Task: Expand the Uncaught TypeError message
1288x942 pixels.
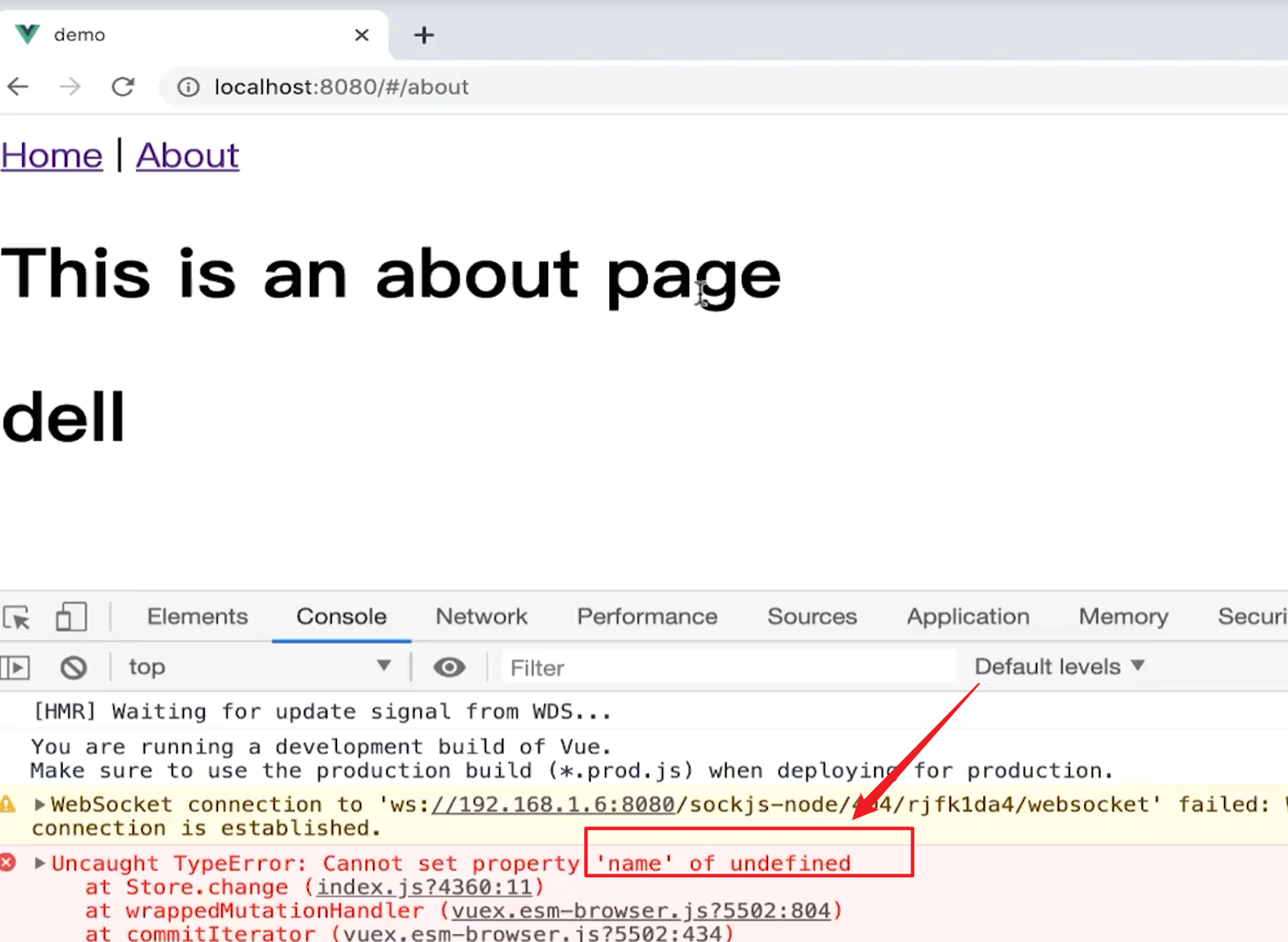Action: click(x=39, y=863)
